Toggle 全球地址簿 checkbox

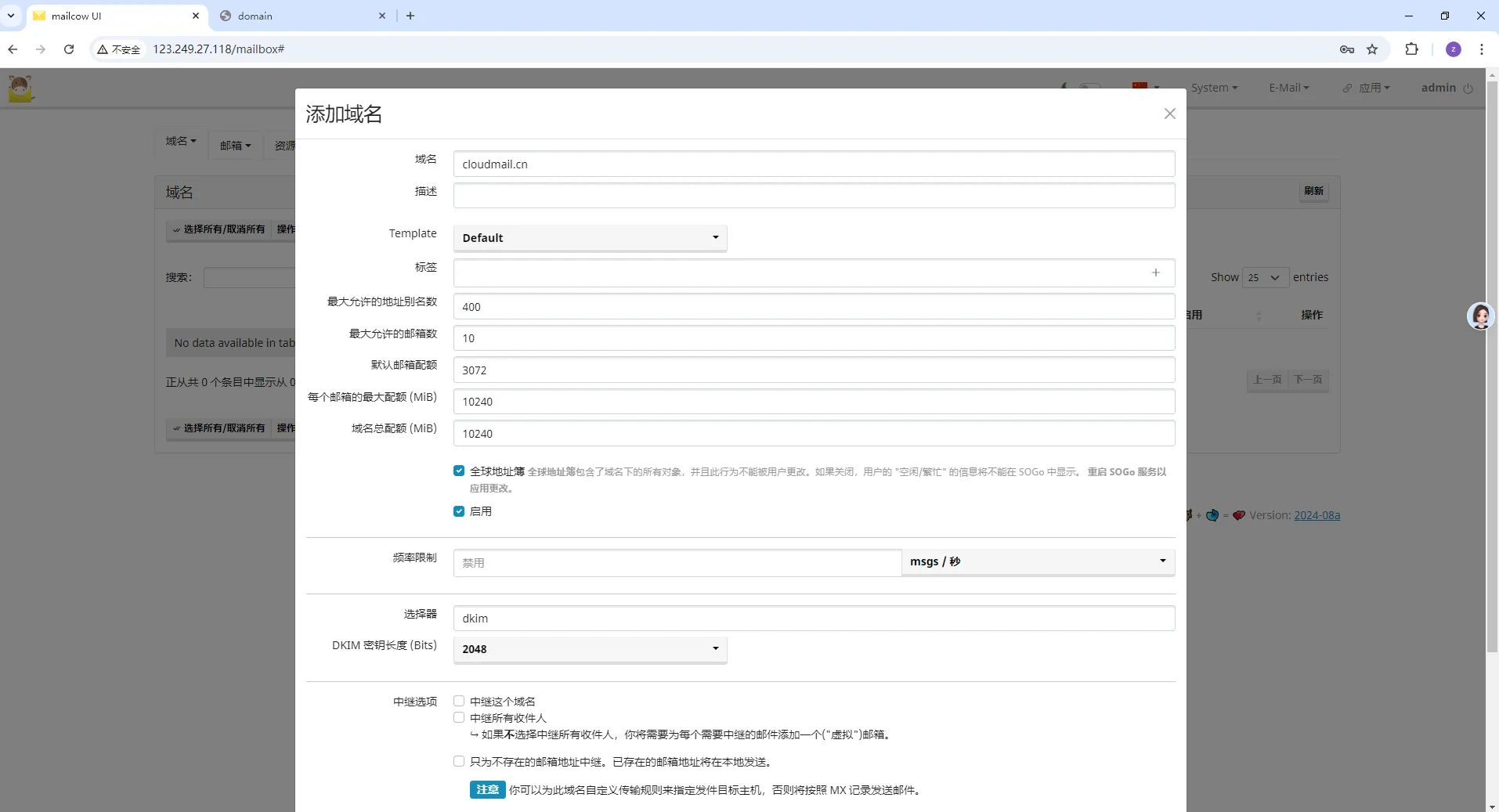pos(459,471)
